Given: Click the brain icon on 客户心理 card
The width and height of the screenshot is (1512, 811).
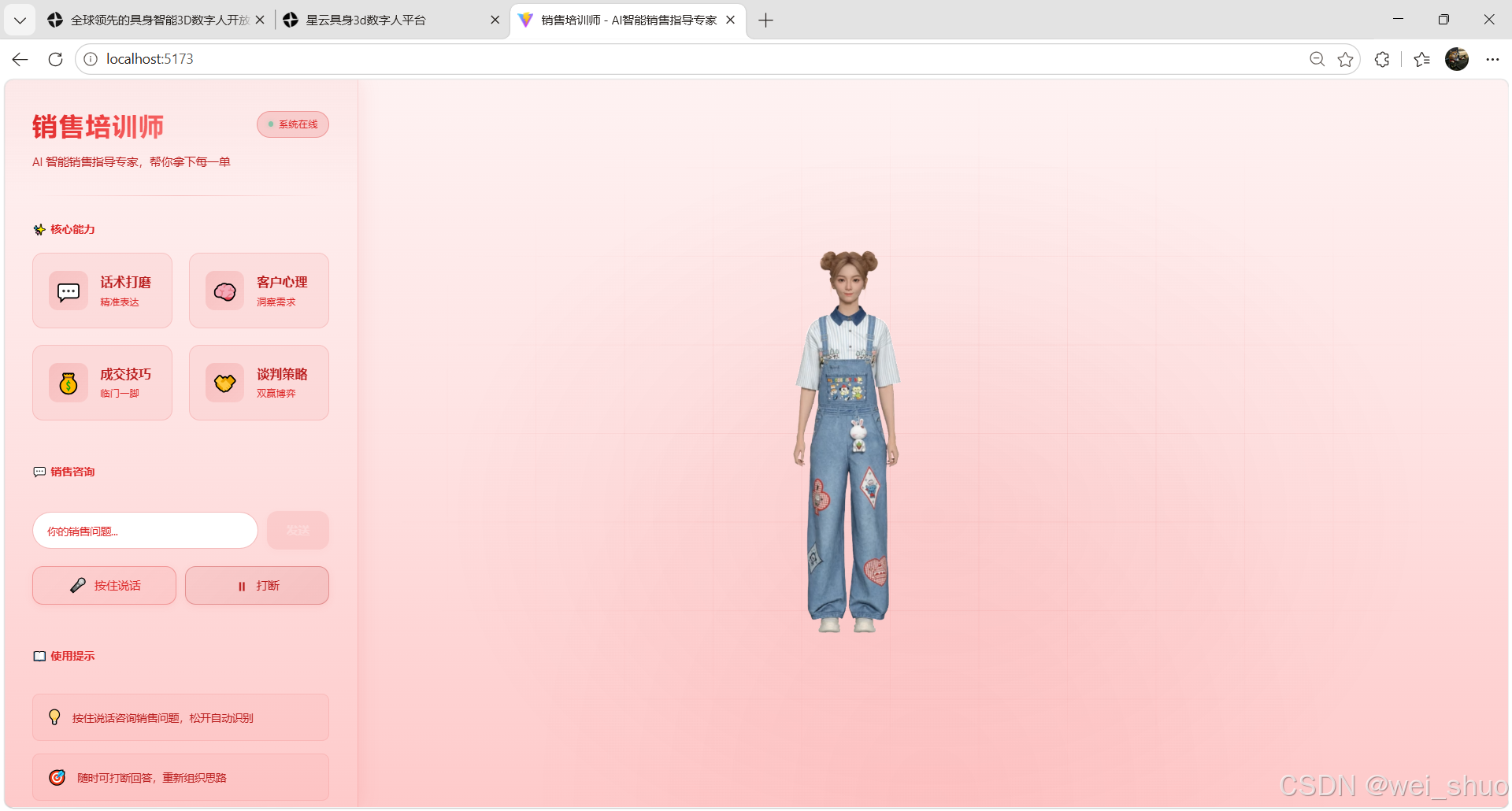Looking at the screenshot, I should click(x=225, y=291).
